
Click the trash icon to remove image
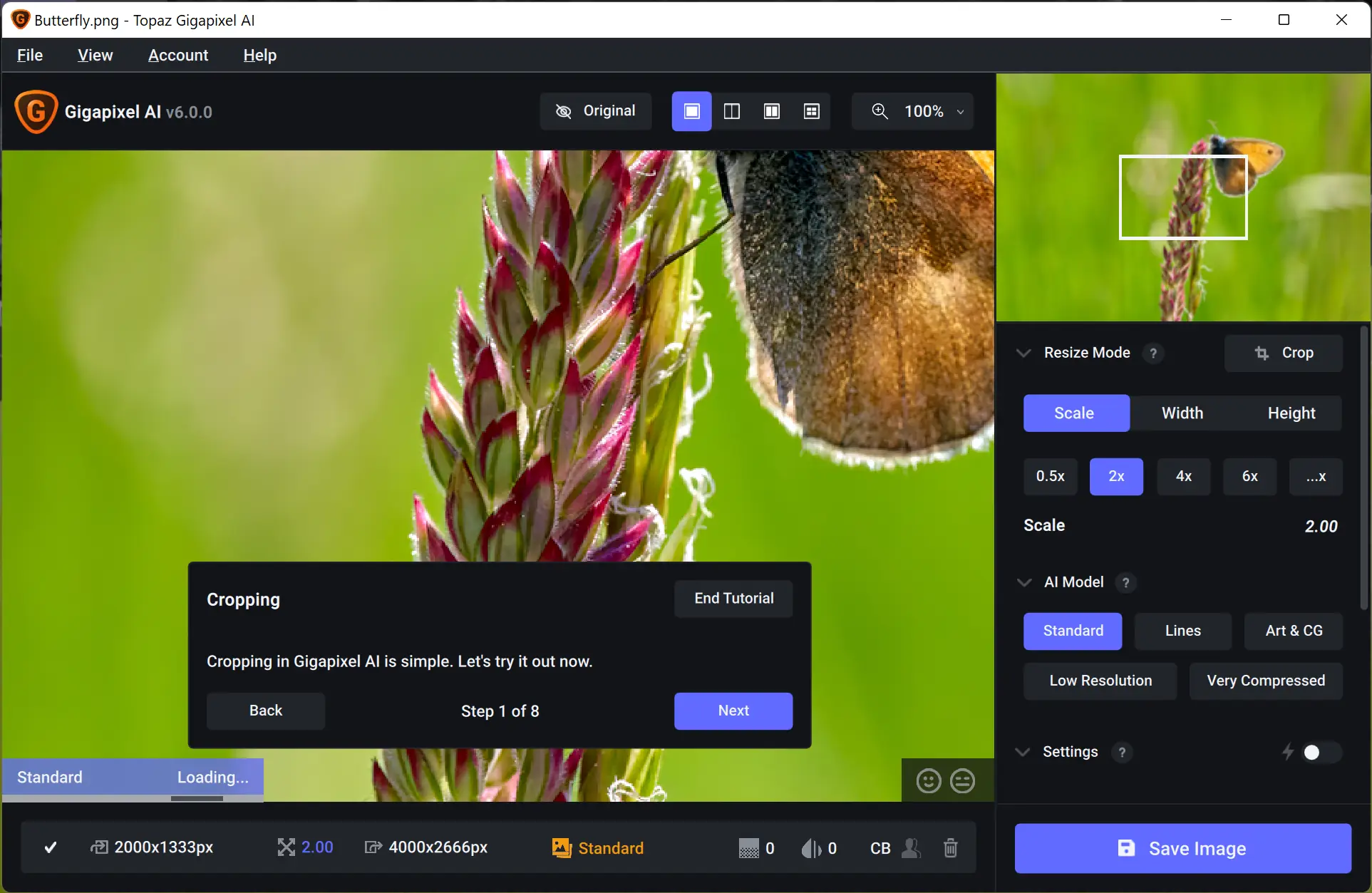(x=950, y=847)
